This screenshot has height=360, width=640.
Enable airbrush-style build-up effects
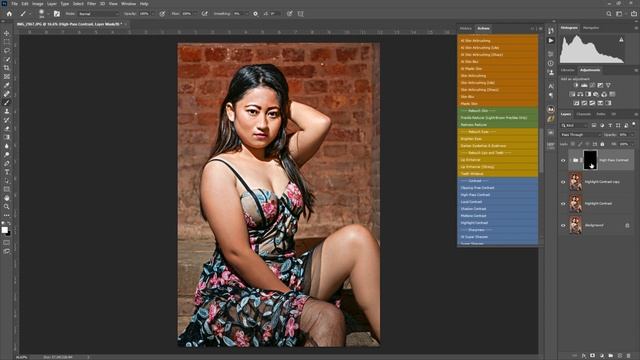[205, 13]
